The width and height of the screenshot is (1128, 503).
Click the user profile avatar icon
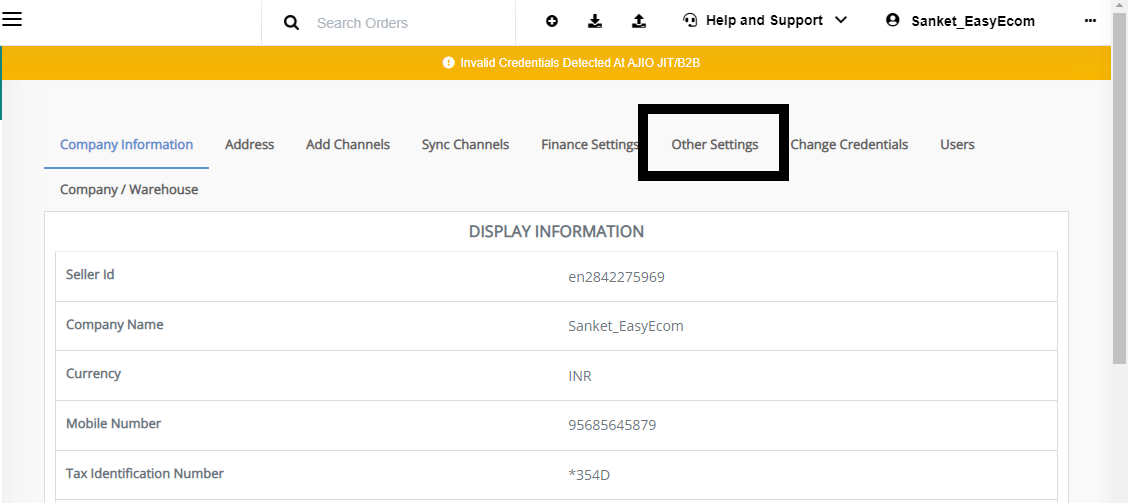[x=893, y=20]
